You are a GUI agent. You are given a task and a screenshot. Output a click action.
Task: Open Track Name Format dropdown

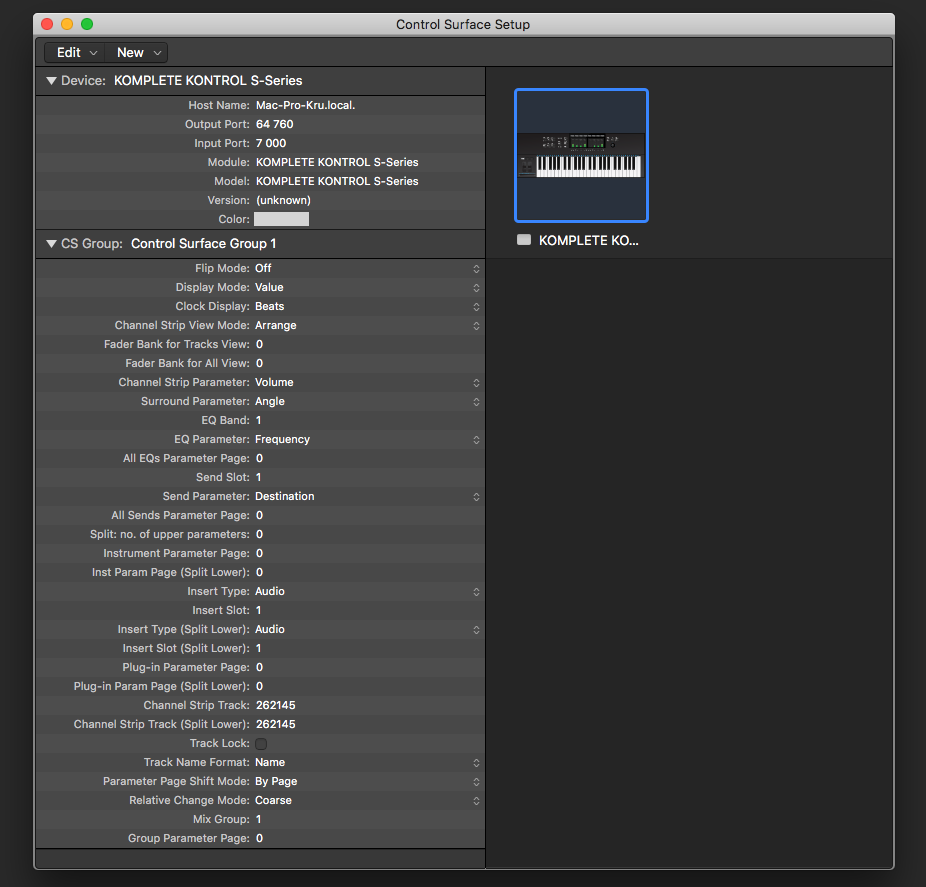[x=366, y=762]
